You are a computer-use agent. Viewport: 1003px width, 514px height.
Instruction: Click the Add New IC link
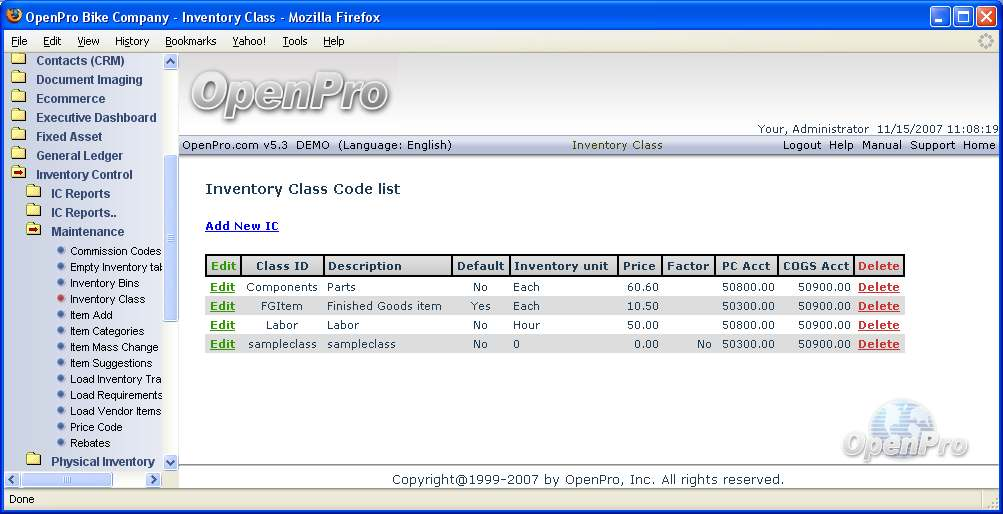point(241,226)
